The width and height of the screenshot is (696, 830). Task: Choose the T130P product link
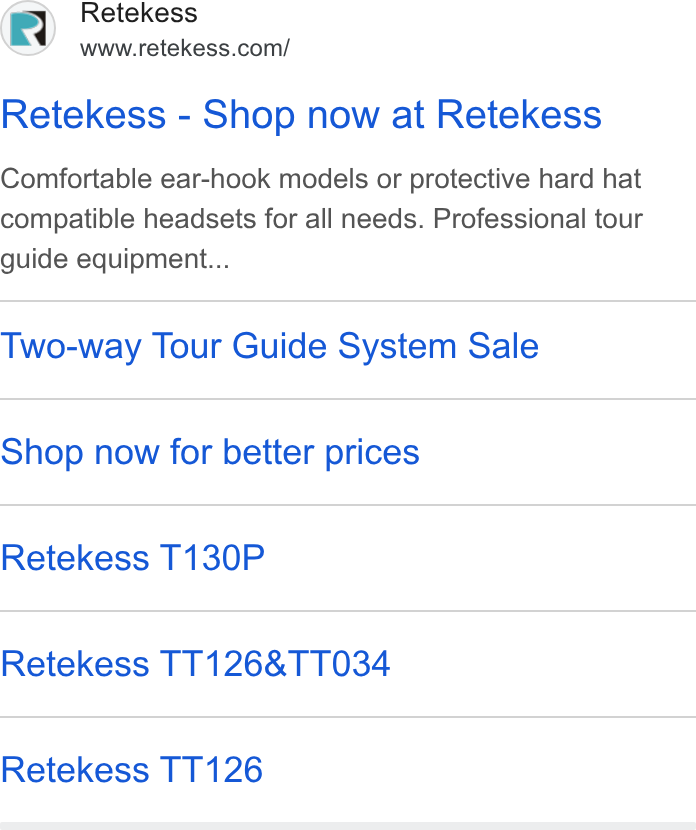tap(132, 558)
